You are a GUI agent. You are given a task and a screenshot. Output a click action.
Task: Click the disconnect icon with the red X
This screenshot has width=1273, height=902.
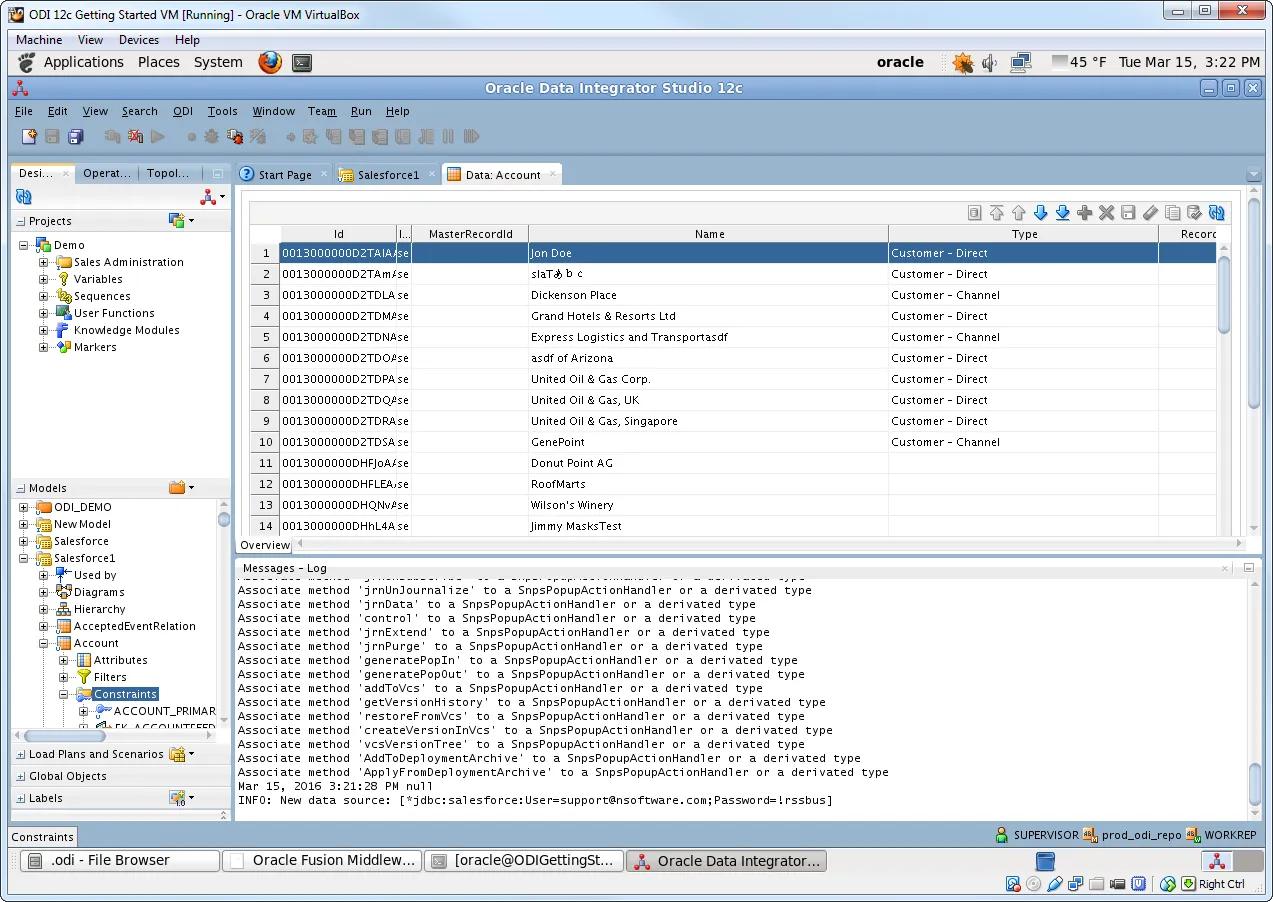pyautogui.click(x=135, y=136)
